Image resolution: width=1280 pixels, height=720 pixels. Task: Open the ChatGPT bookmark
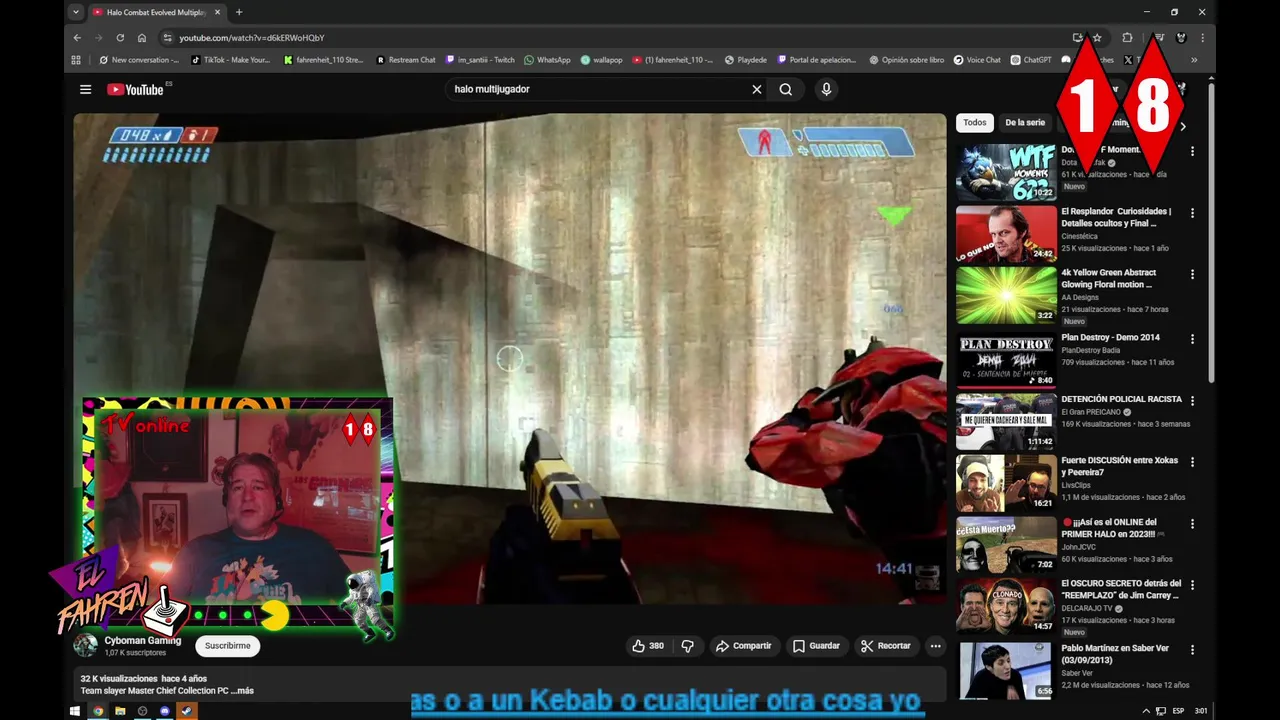coord(1031,60)
